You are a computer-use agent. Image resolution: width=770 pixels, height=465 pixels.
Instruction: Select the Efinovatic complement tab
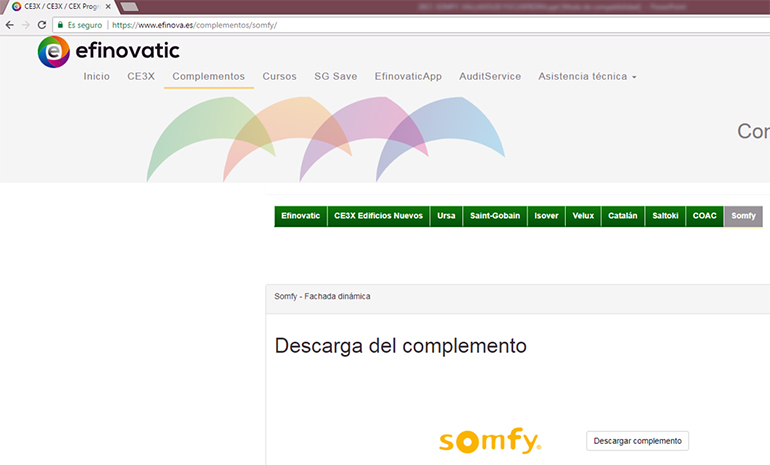point(301,216)
